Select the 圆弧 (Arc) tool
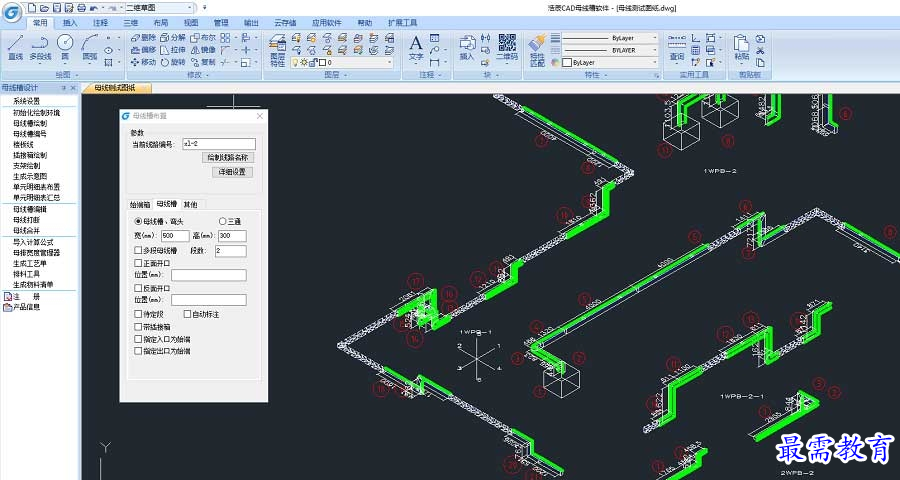This screenshot has height=480, width=900. (x=90, y=47)
